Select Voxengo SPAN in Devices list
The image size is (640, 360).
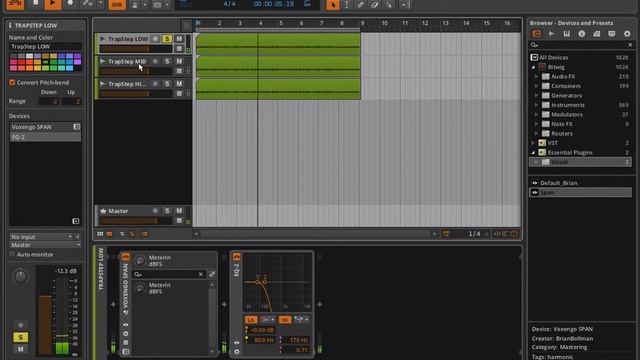pos(45,127)
